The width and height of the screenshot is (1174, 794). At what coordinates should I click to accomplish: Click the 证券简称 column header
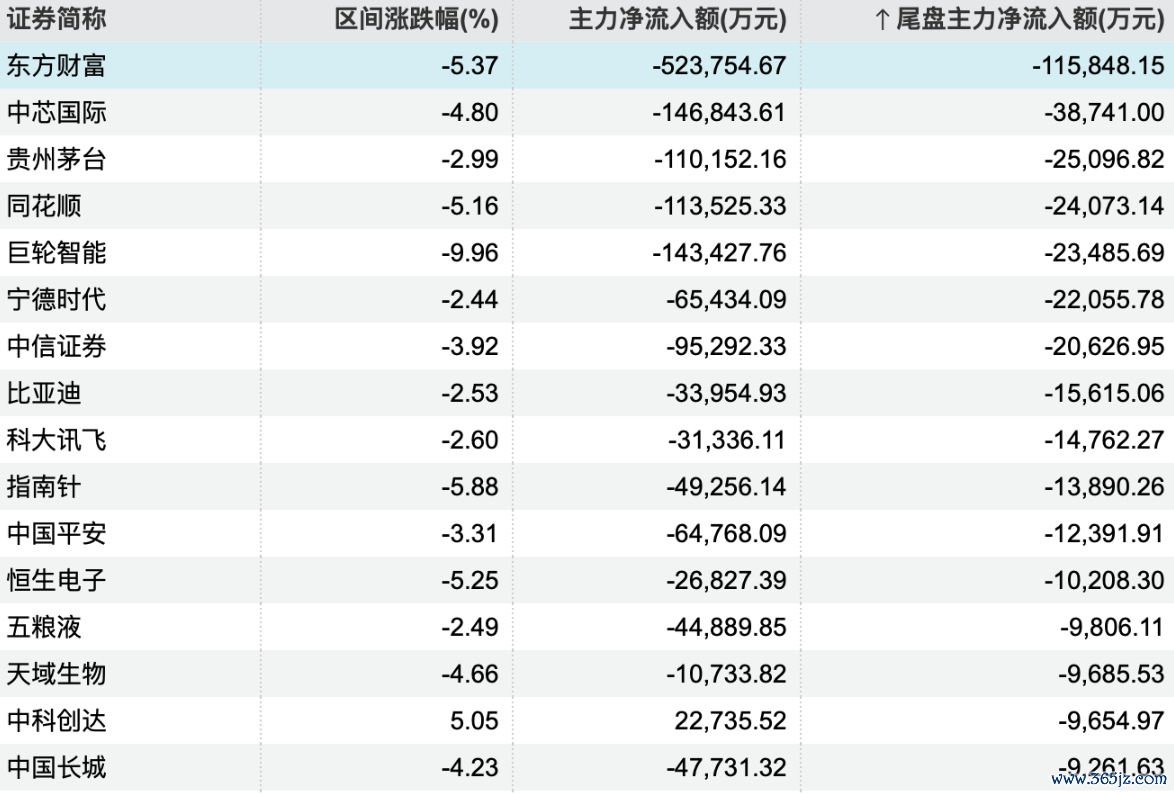57,19
